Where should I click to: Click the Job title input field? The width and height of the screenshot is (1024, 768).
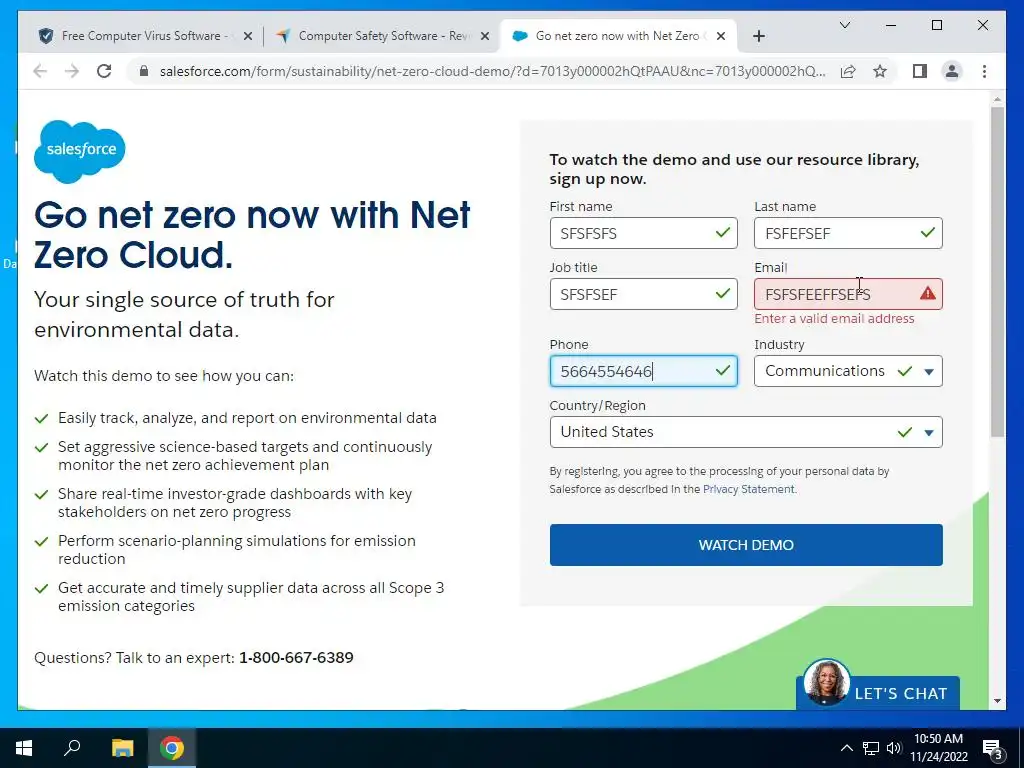[643, 294]
